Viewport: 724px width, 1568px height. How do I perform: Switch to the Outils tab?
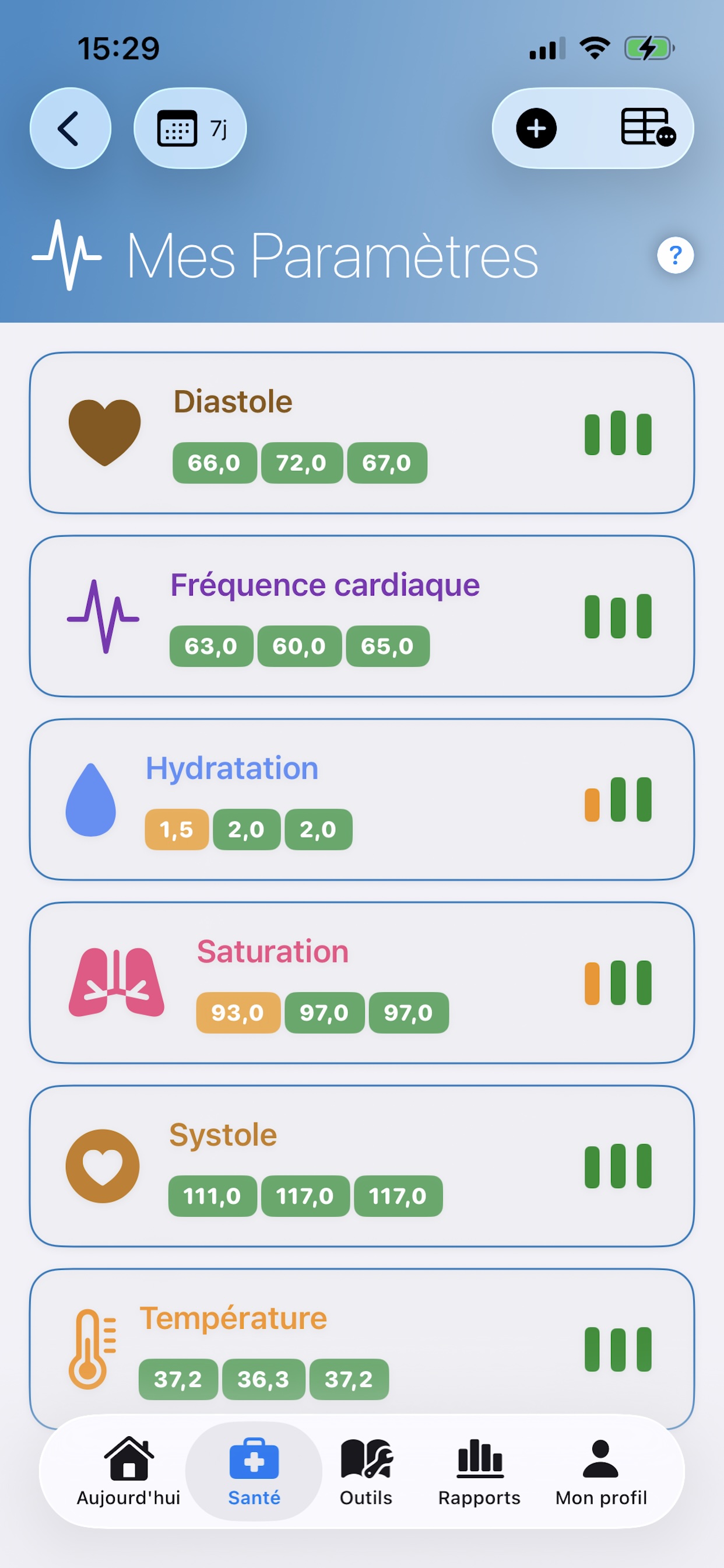pos(365,1471)
